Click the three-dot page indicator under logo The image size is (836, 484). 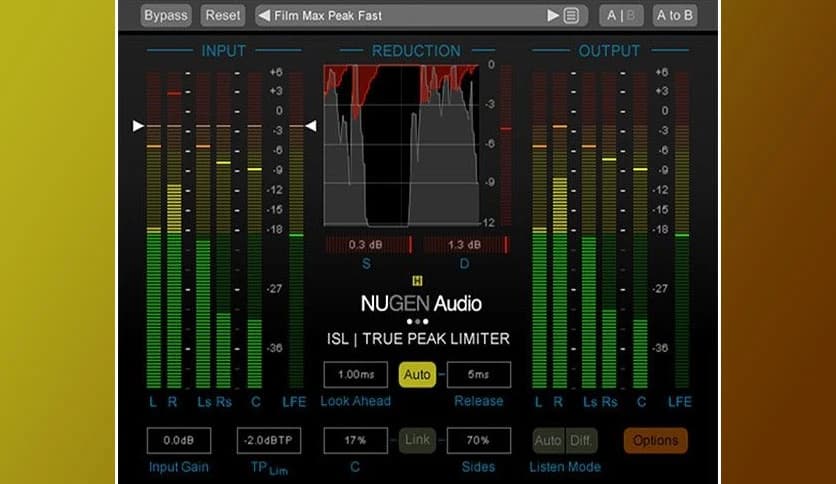click(417, 321)
